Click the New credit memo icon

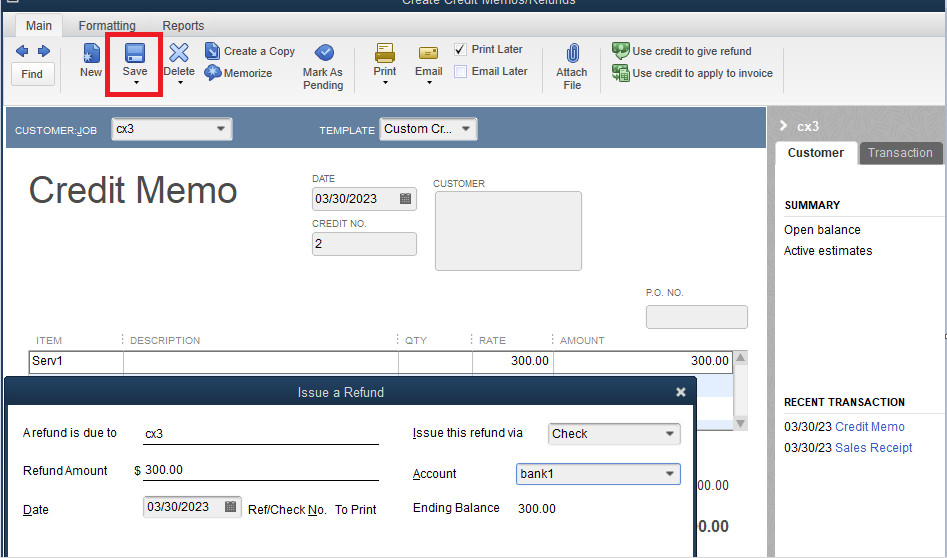point(91,53)
